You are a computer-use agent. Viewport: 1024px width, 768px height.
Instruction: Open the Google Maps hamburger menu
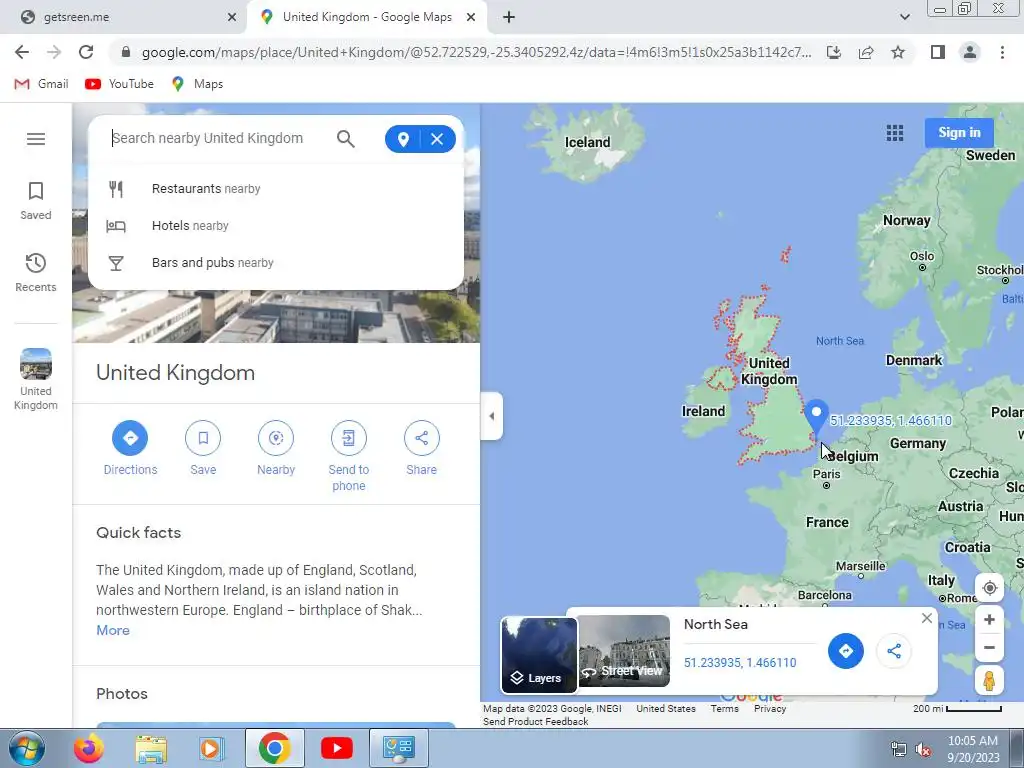coord(36,139)
